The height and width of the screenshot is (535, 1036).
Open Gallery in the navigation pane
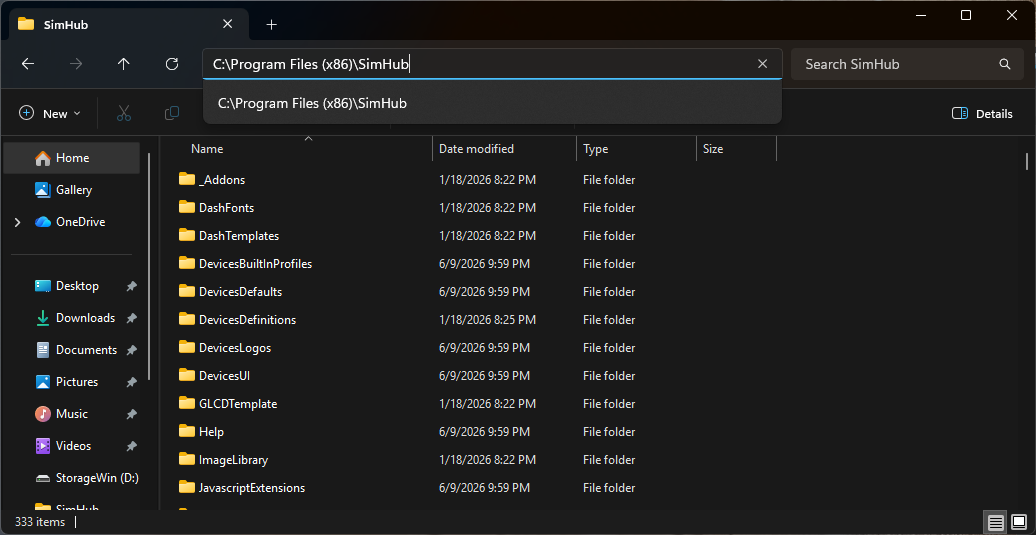pyautogui.click(x=71, y=190)
